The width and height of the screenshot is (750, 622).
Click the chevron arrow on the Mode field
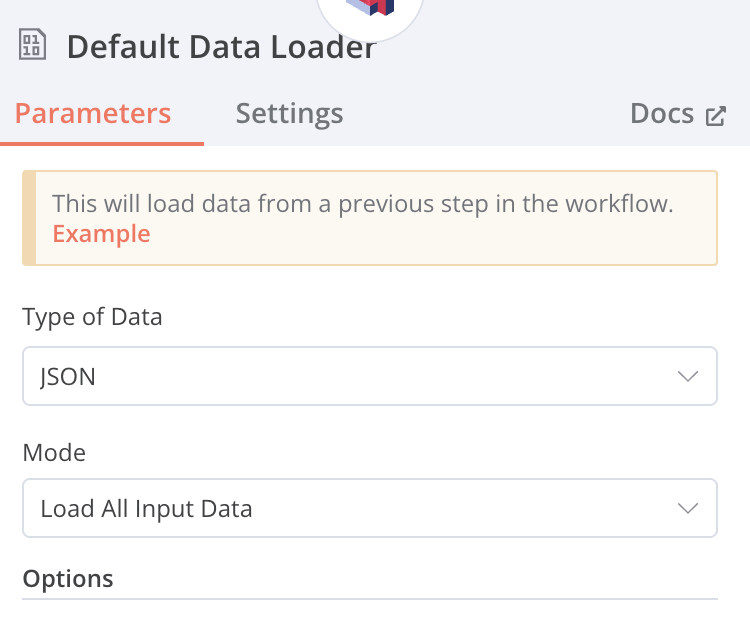[x=687, y=508]
